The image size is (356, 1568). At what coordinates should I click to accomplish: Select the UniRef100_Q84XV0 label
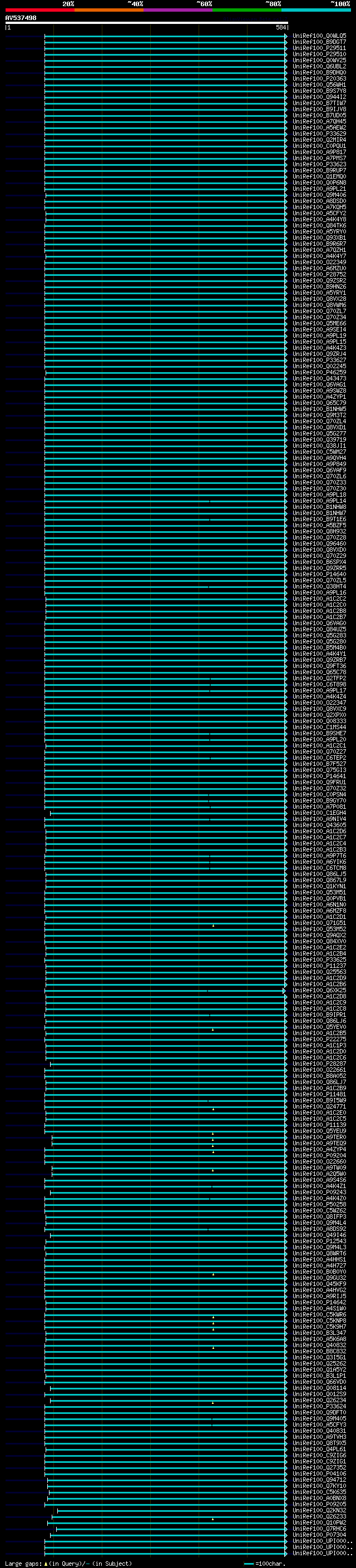click(319, 941)
